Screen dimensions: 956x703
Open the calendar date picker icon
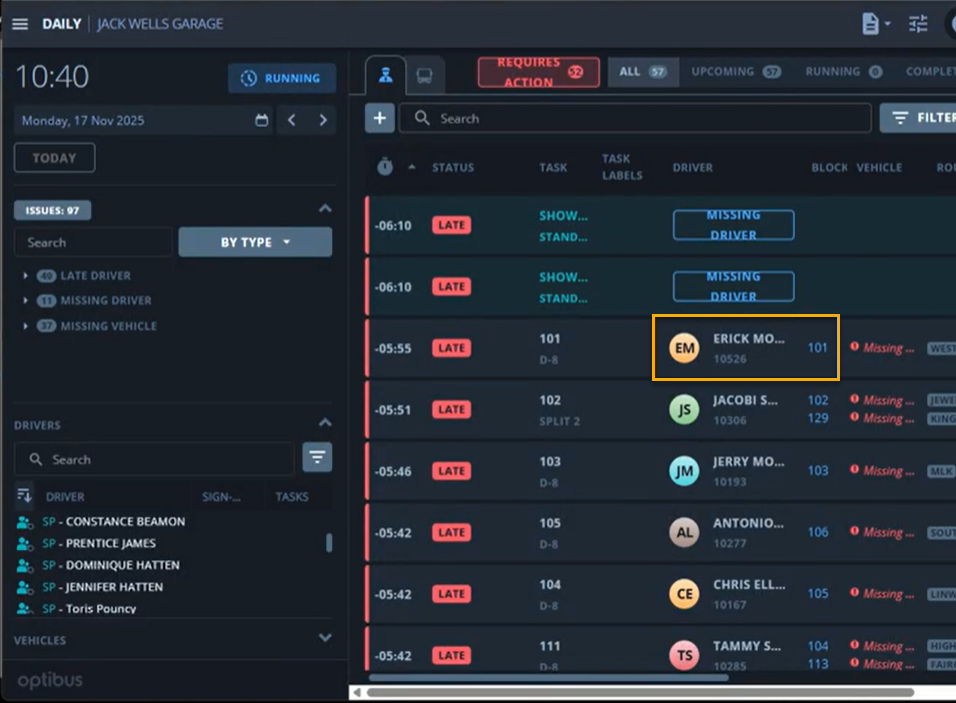[x=262, y=120]
